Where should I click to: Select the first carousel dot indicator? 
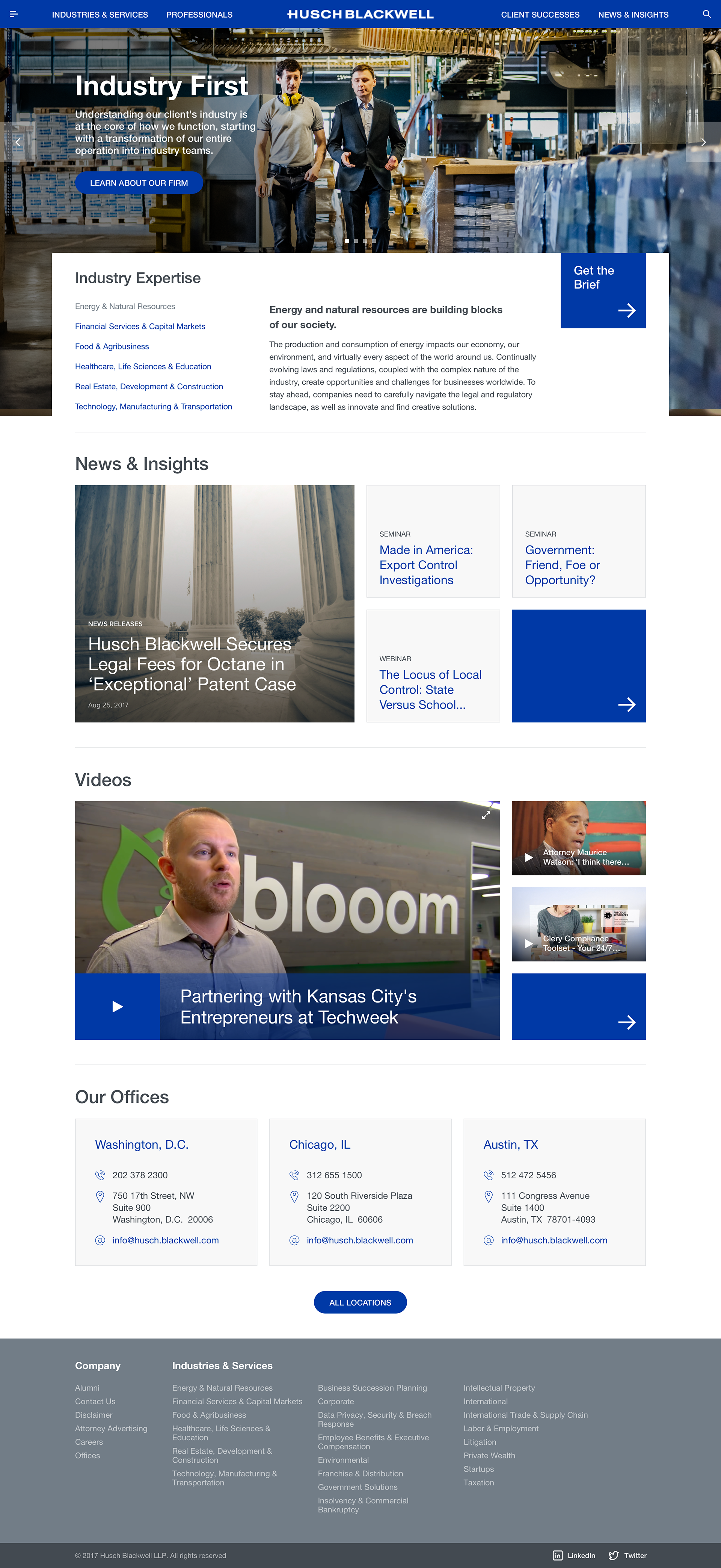coord(347,241)
